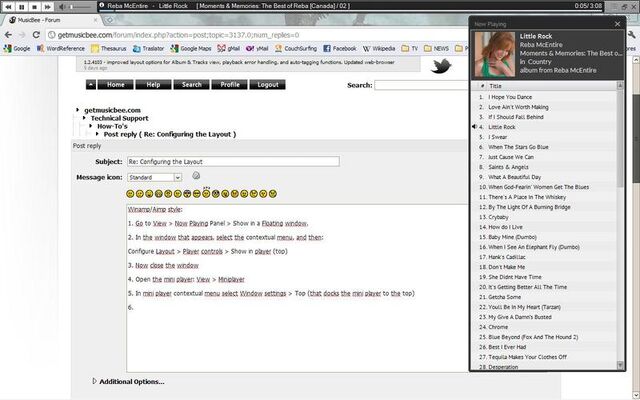Go back in the browser
640x400 pixels.
[8, 35]
